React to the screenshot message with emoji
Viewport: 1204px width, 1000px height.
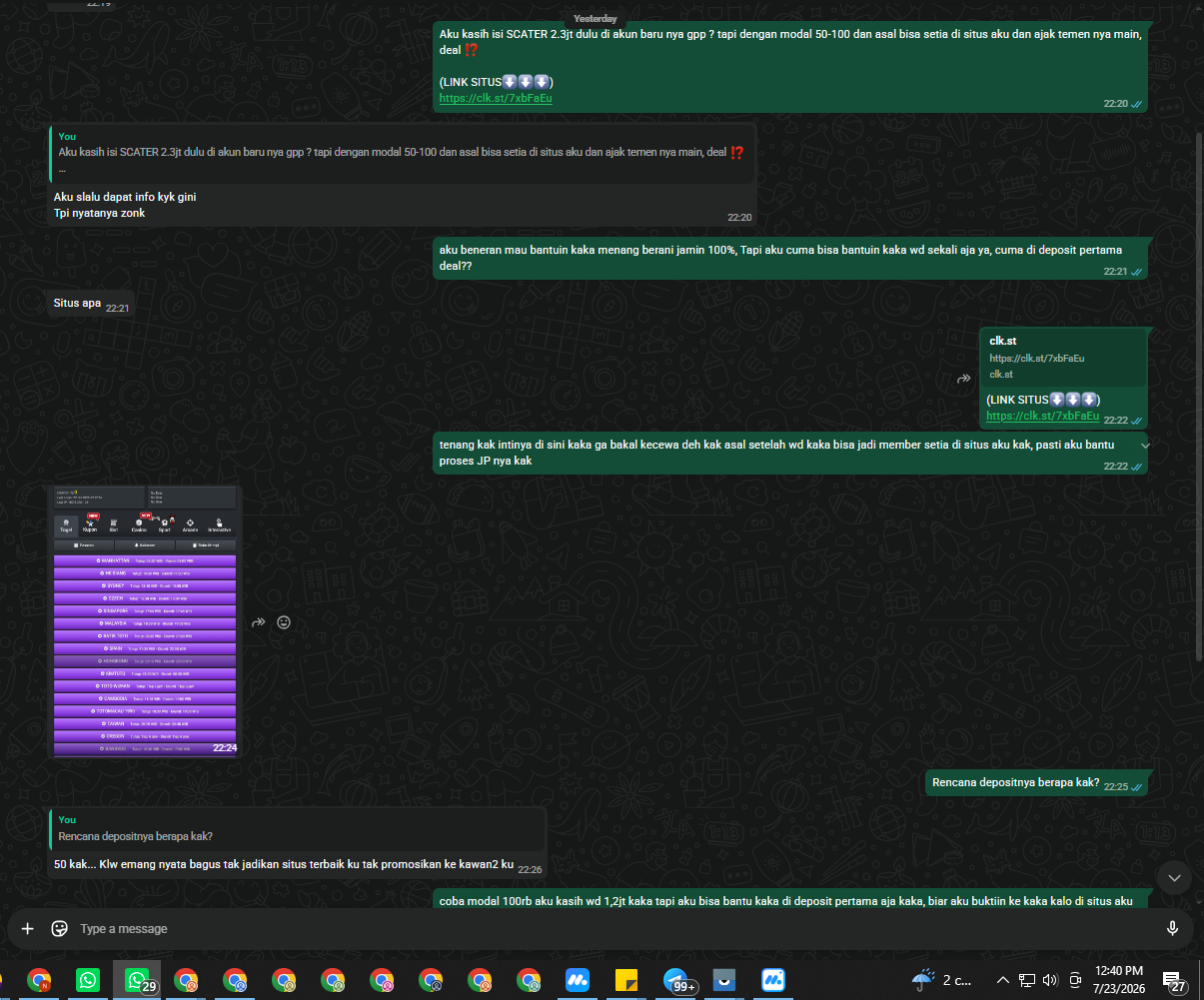coord(284,621)
